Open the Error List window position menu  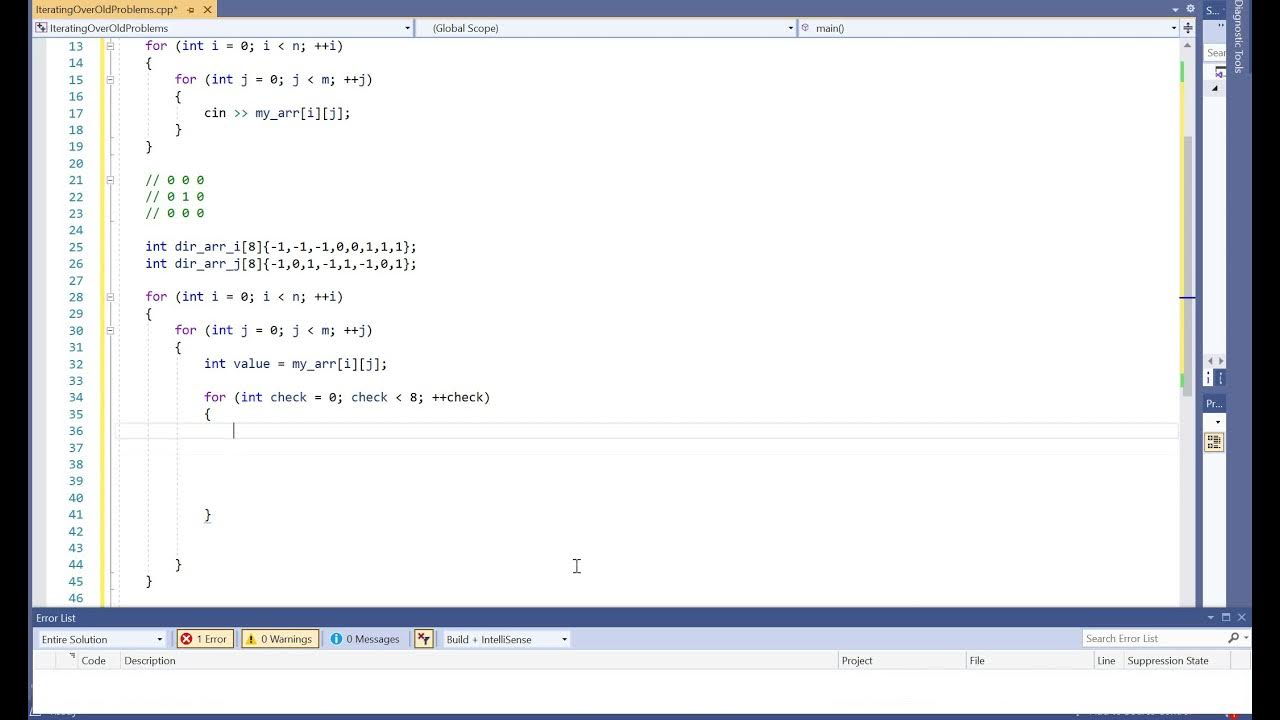click(1210, 618)
